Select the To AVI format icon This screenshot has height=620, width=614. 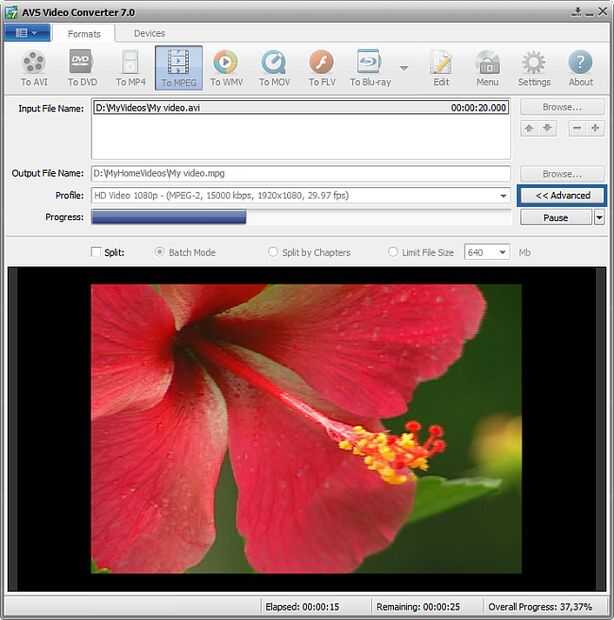pos(34,68)
